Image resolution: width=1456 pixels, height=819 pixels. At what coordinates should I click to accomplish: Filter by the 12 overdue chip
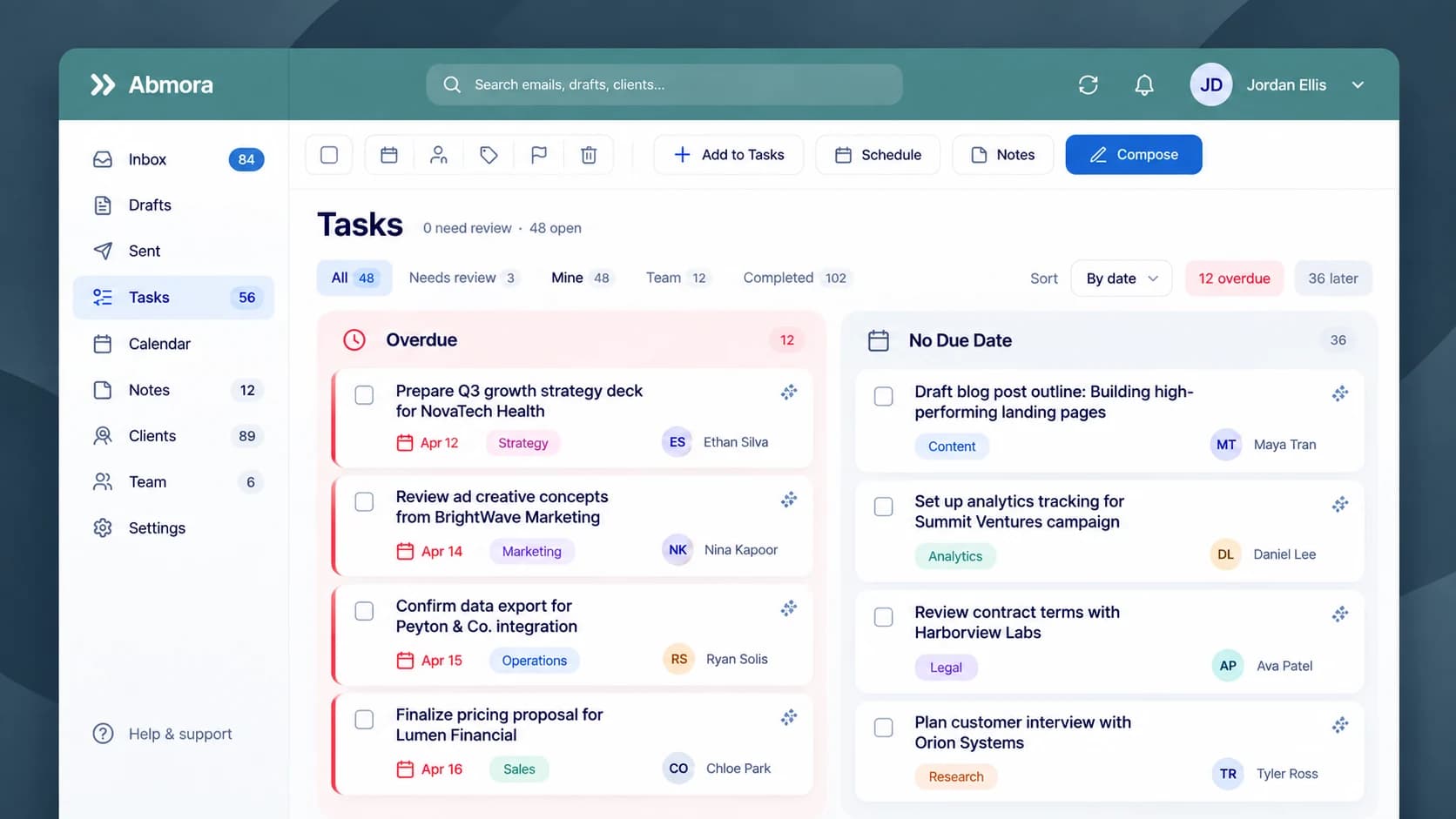click(1234, 279)
